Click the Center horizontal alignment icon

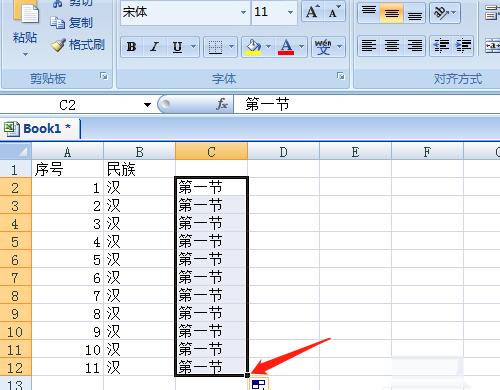tap(392, 46)
